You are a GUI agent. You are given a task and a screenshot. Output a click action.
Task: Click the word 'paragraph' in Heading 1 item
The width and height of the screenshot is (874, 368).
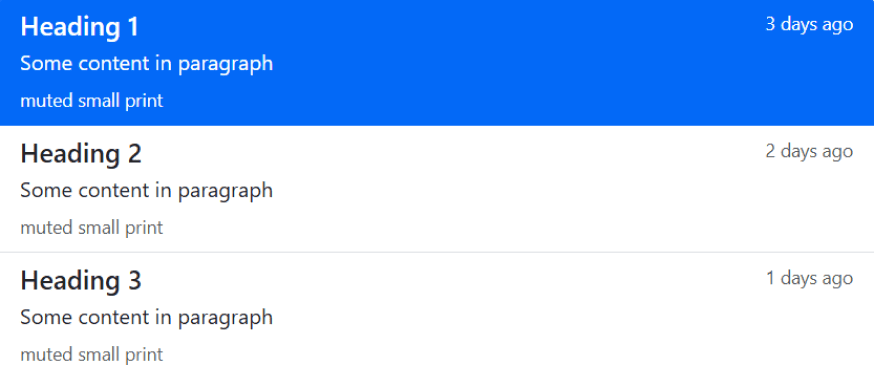click(x=226, y=65)
